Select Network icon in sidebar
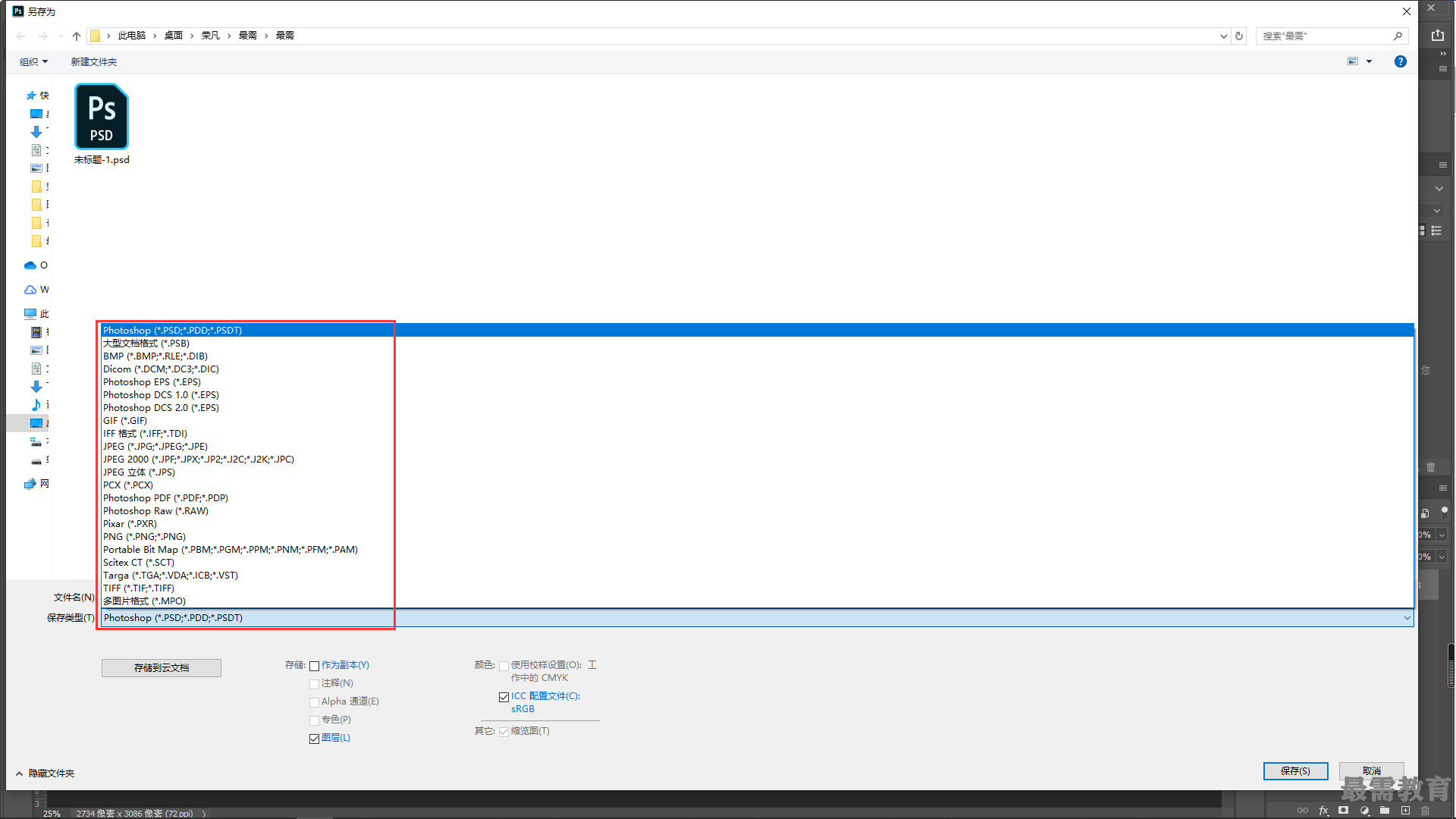This screenshot has width=1456, height=819. coord(30,484)
